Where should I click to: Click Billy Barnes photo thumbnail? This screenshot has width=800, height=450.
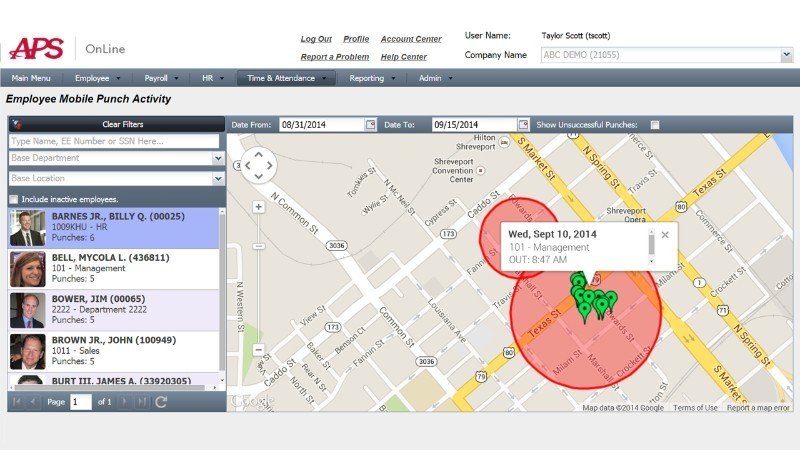28,228
